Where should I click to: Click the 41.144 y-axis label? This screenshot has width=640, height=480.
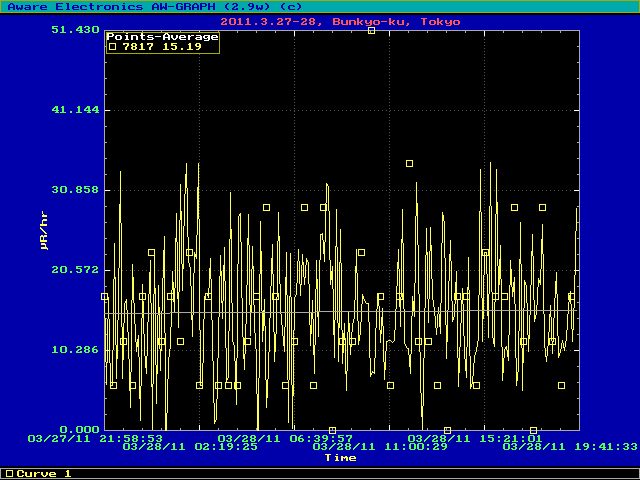click(75, 110)
